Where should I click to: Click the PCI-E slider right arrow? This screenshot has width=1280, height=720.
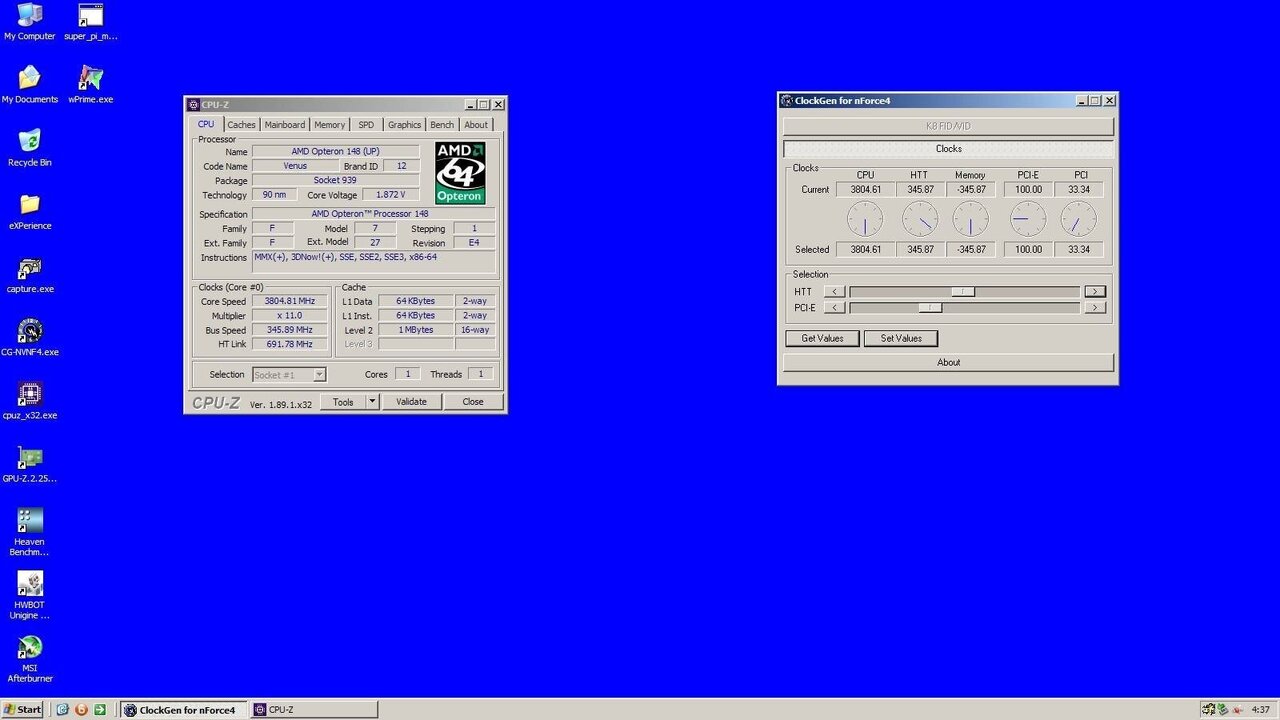pos(1095,308)
